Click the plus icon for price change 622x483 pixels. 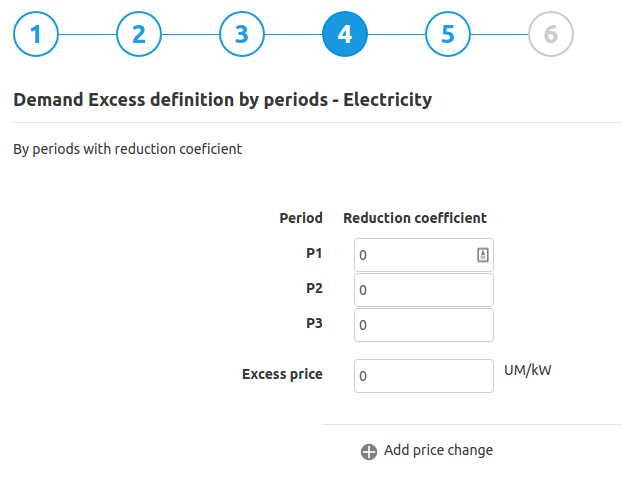click(369, 452)
